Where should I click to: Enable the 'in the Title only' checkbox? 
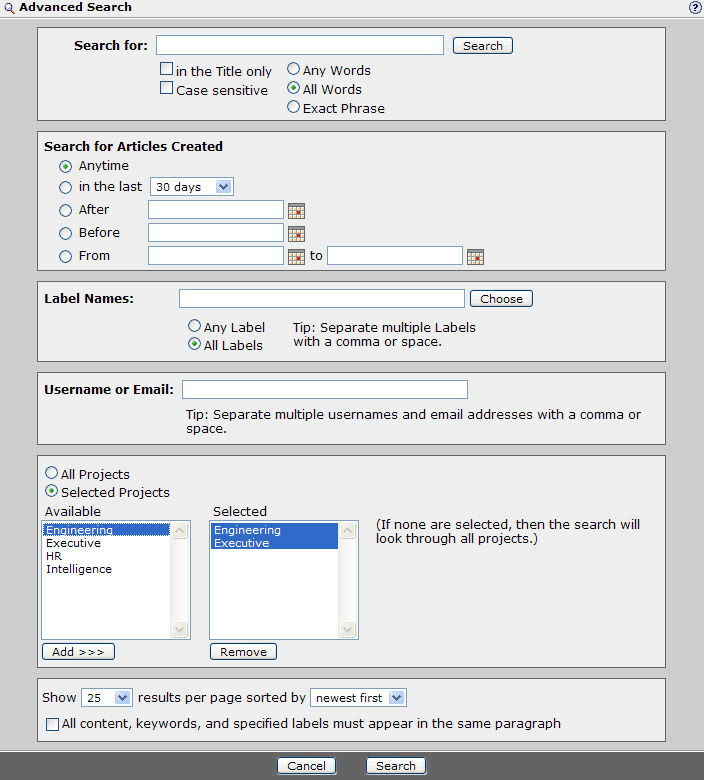[x=167, y=71]
